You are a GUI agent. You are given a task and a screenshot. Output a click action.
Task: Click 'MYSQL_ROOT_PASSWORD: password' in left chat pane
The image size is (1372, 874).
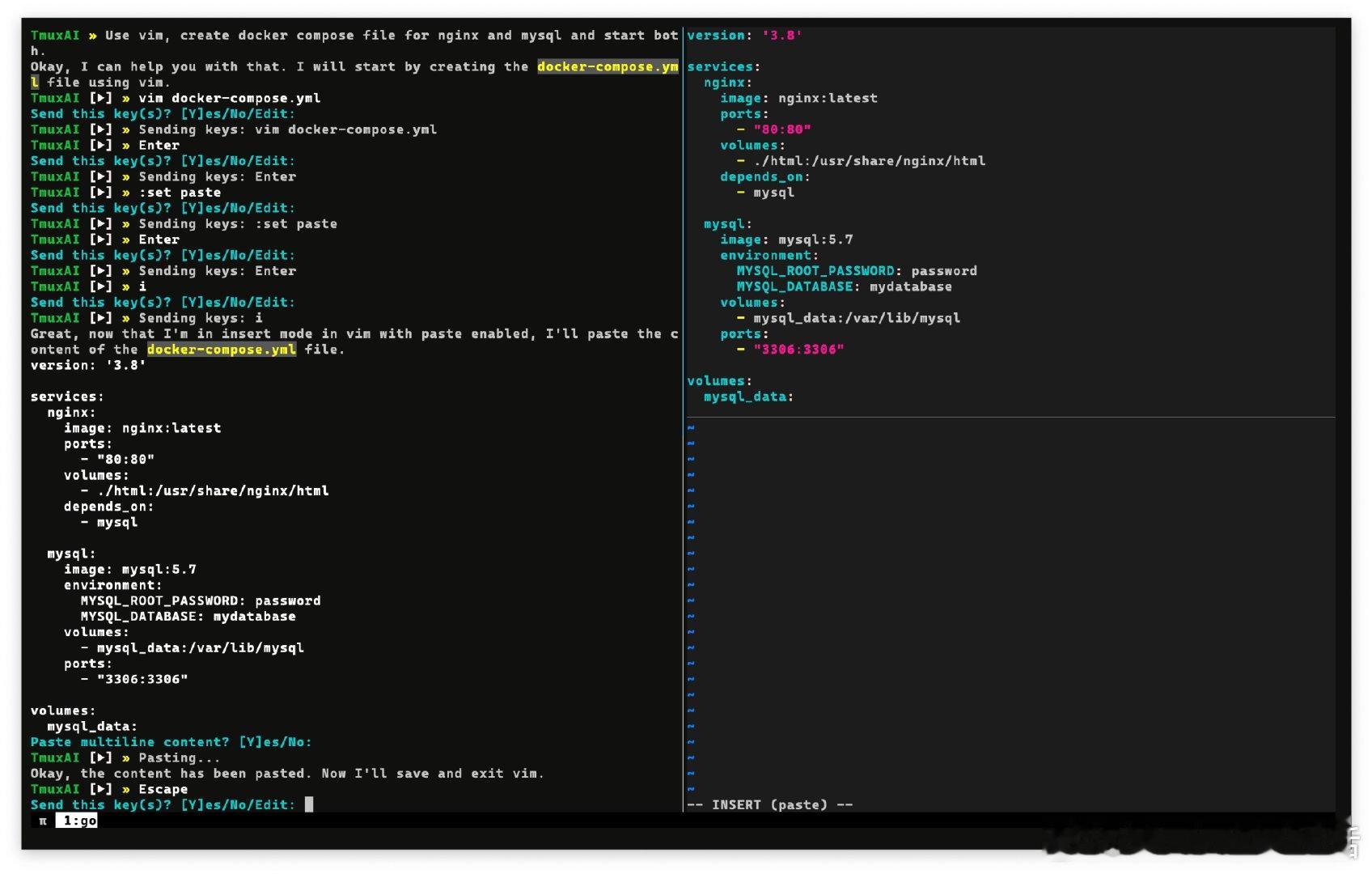click(201, 600)
